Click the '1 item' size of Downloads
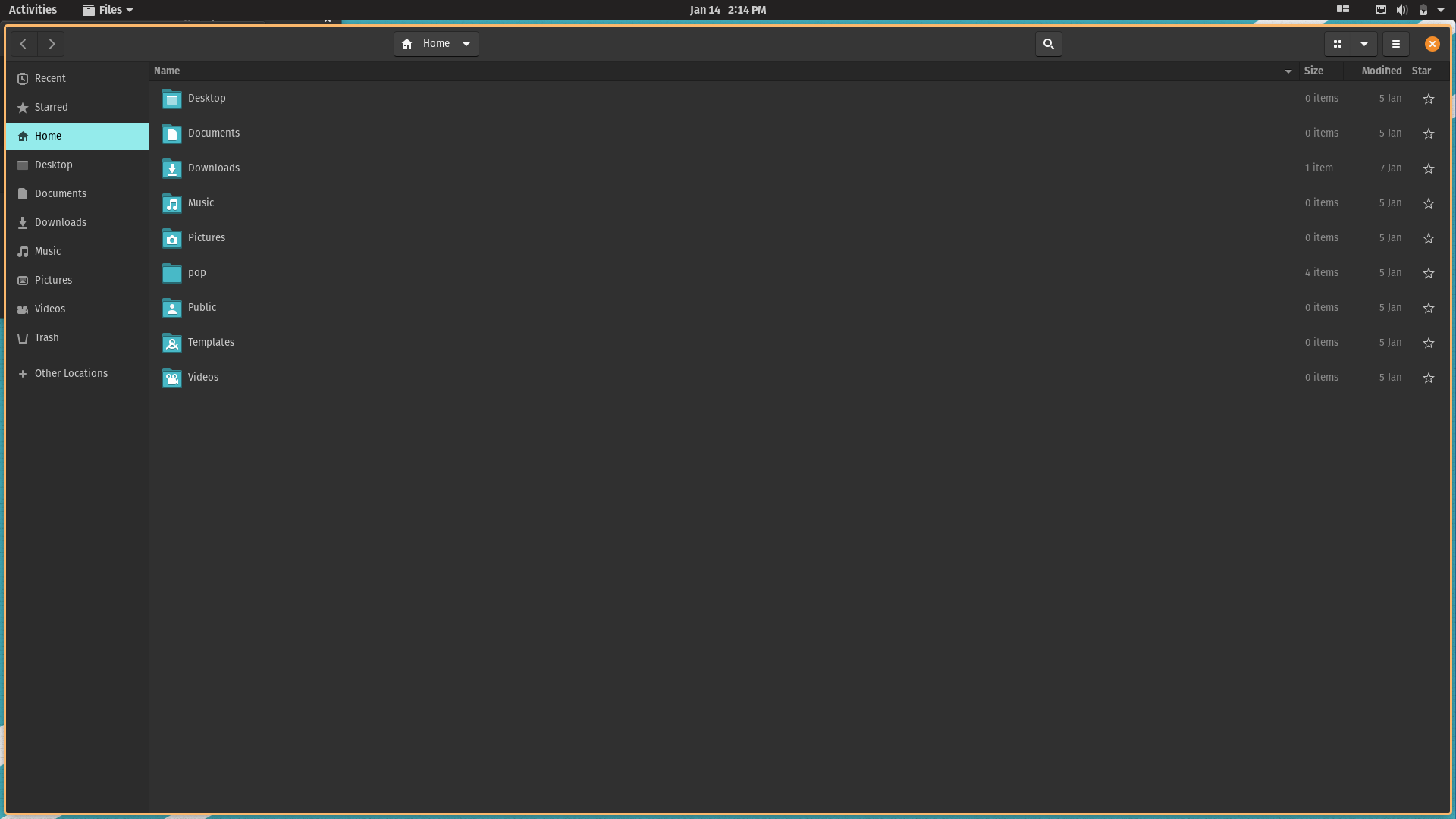 1319,168
